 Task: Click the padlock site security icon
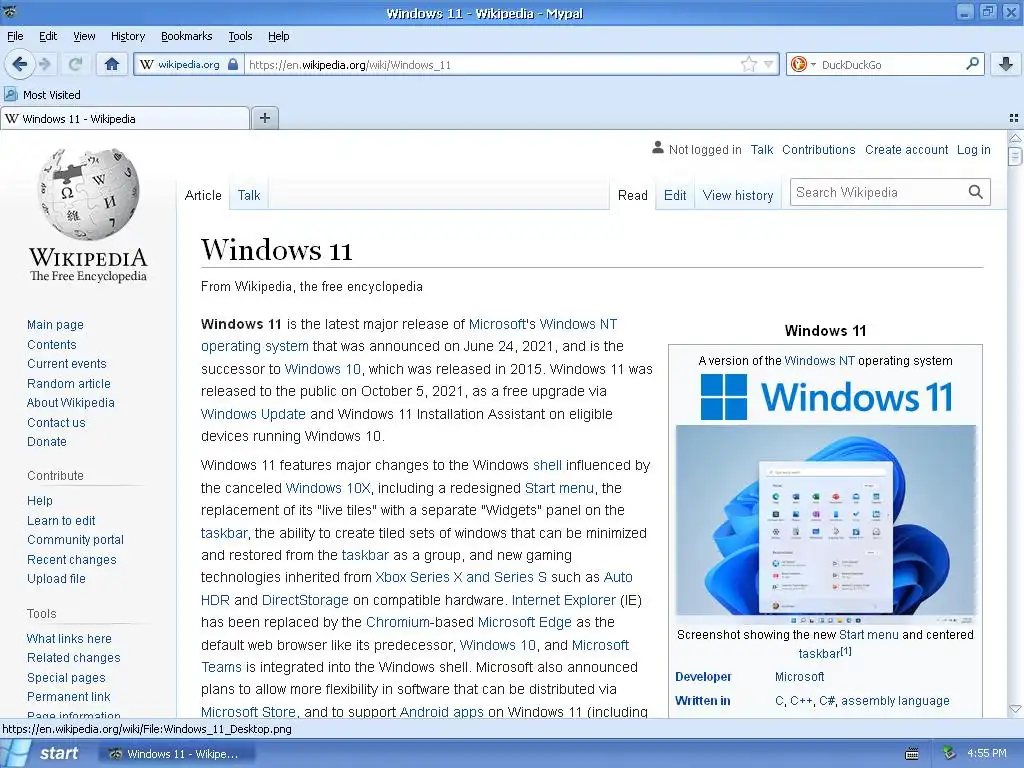233,64
